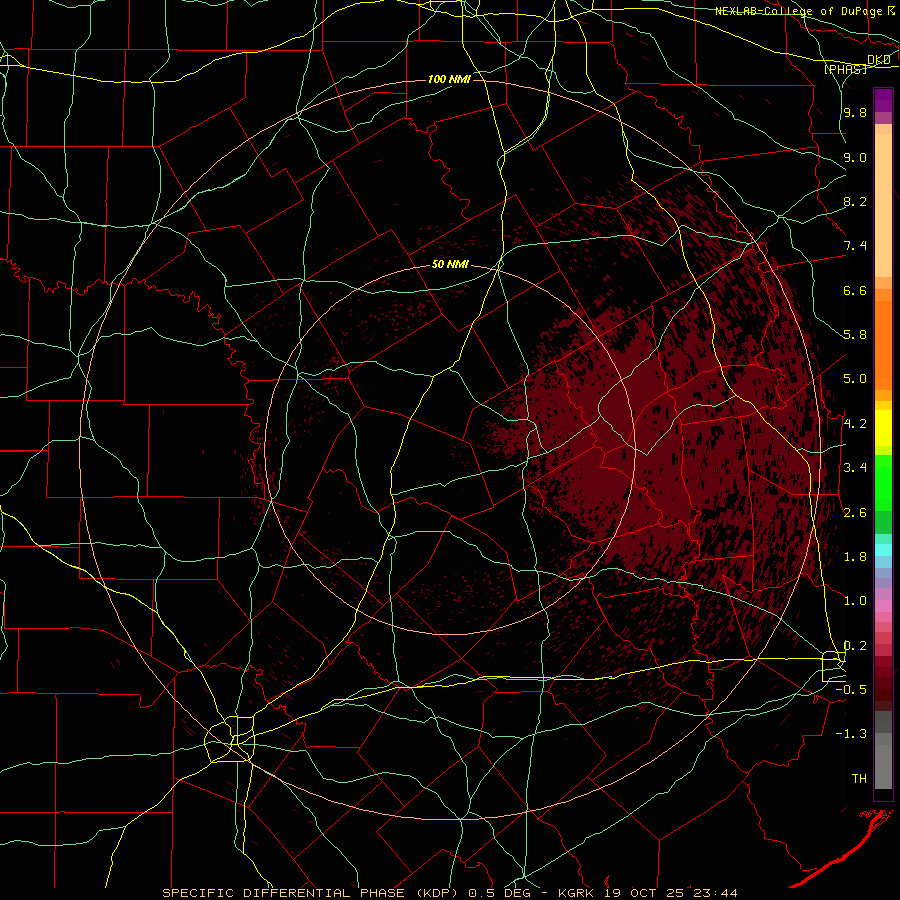Click the registered mark after DuPage
The width and height of the screenshot is (900, 900).
[x=890, y=11]
